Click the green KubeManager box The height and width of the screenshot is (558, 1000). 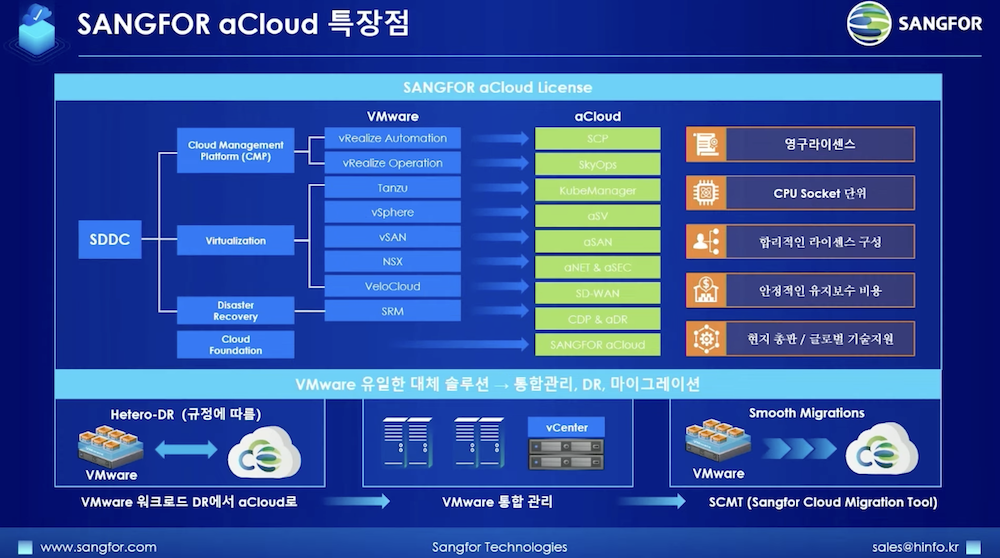(598, 190)
